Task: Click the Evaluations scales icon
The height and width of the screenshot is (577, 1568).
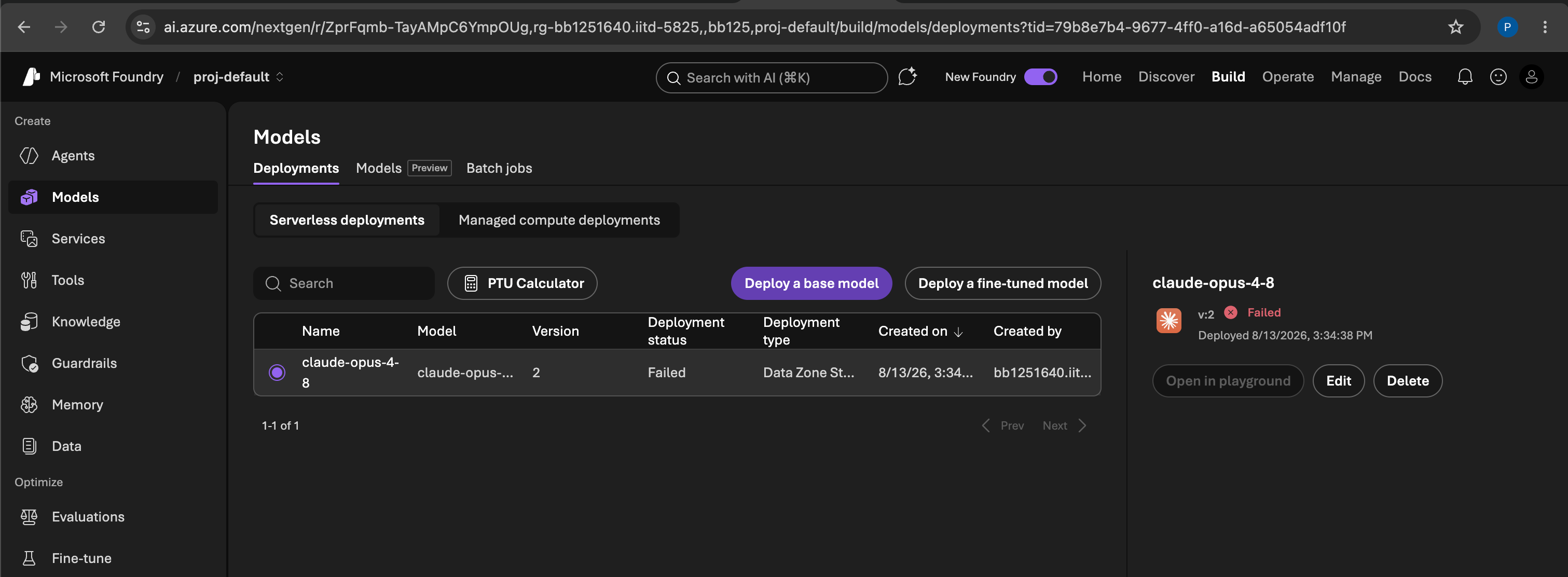Action: click(x=29, y=517)
